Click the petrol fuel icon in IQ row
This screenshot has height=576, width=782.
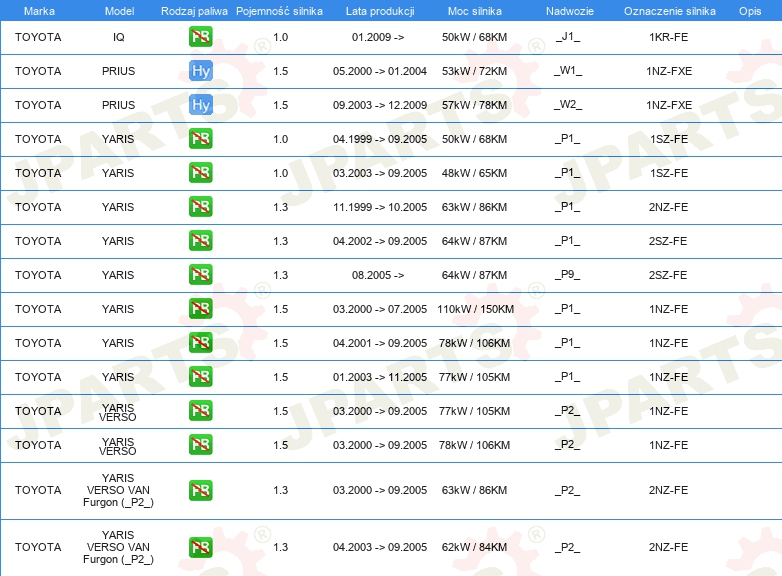click(x=200, y=37)
